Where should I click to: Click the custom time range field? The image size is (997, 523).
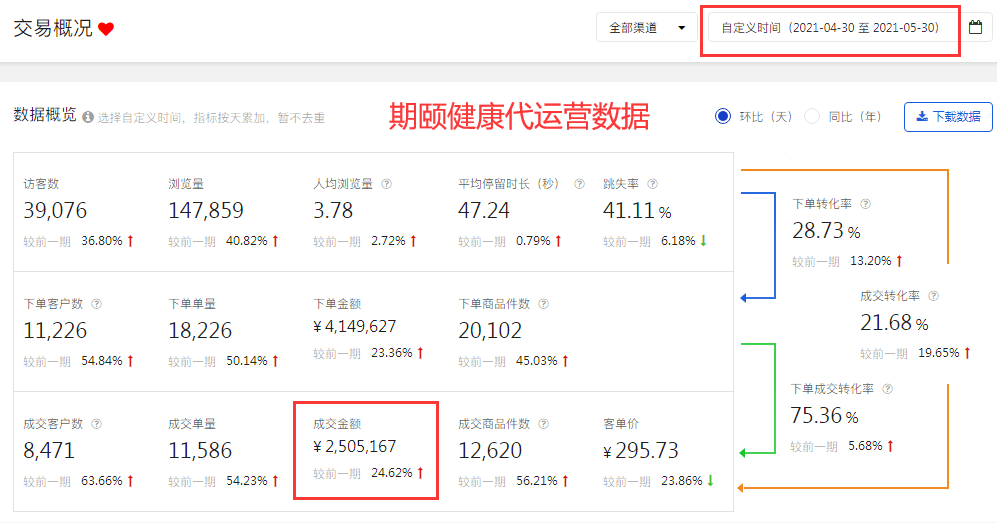(830, 28)
